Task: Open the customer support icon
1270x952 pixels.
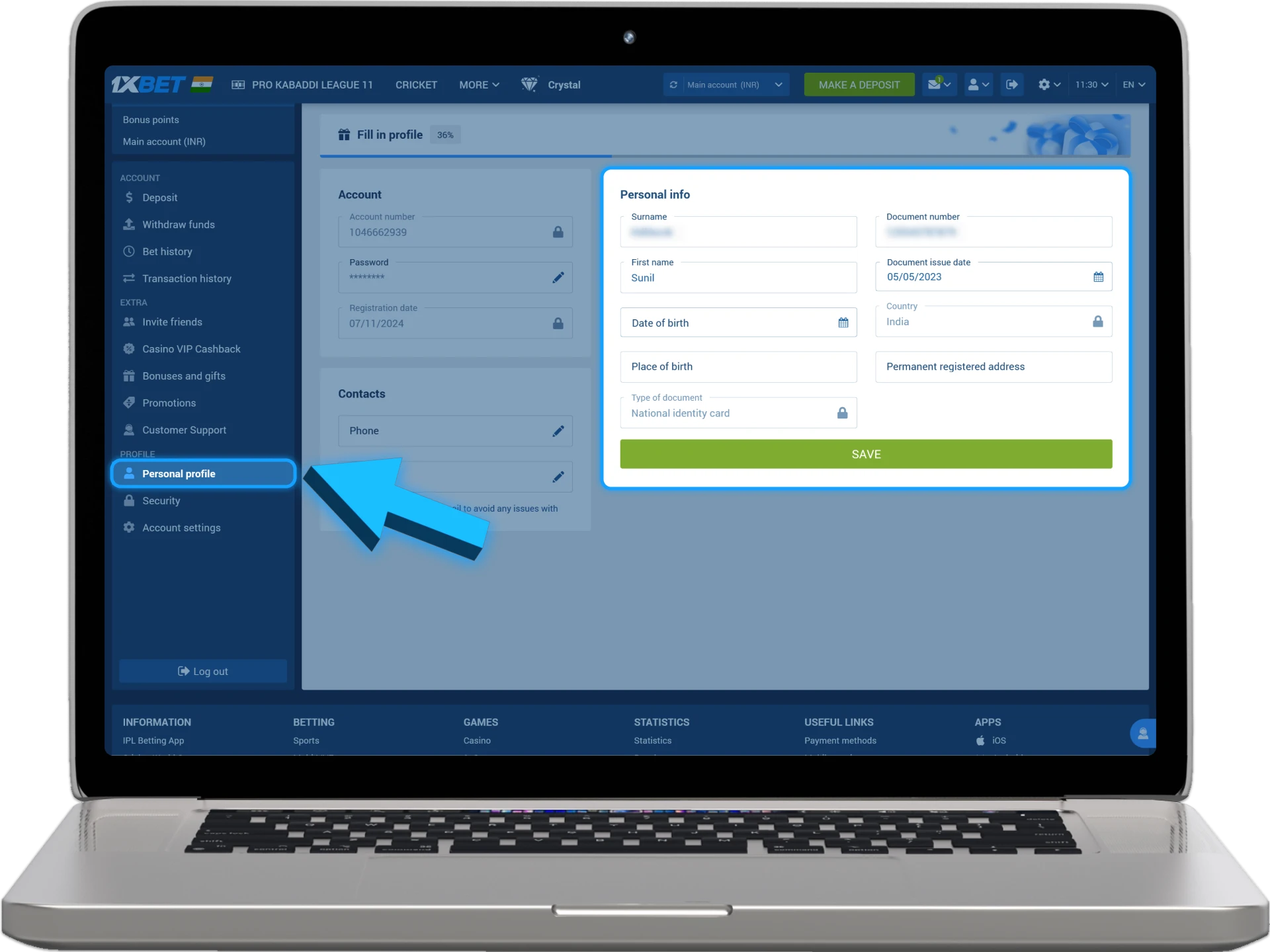Action: click(x=128, y=429)
